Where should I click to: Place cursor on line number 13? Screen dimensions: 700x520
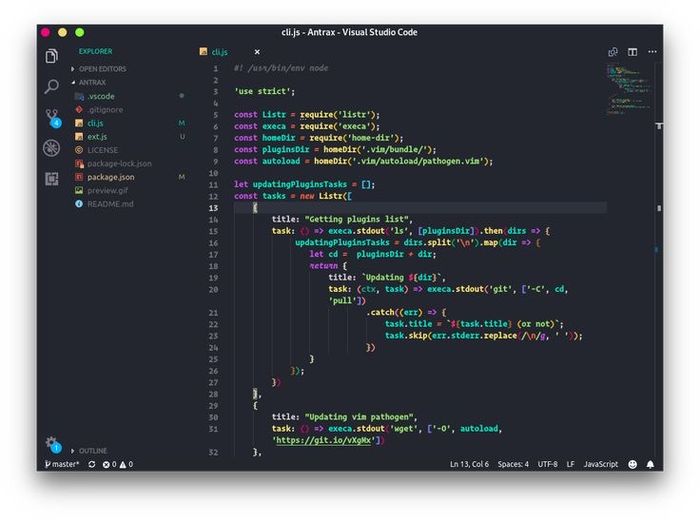[213, 208]
